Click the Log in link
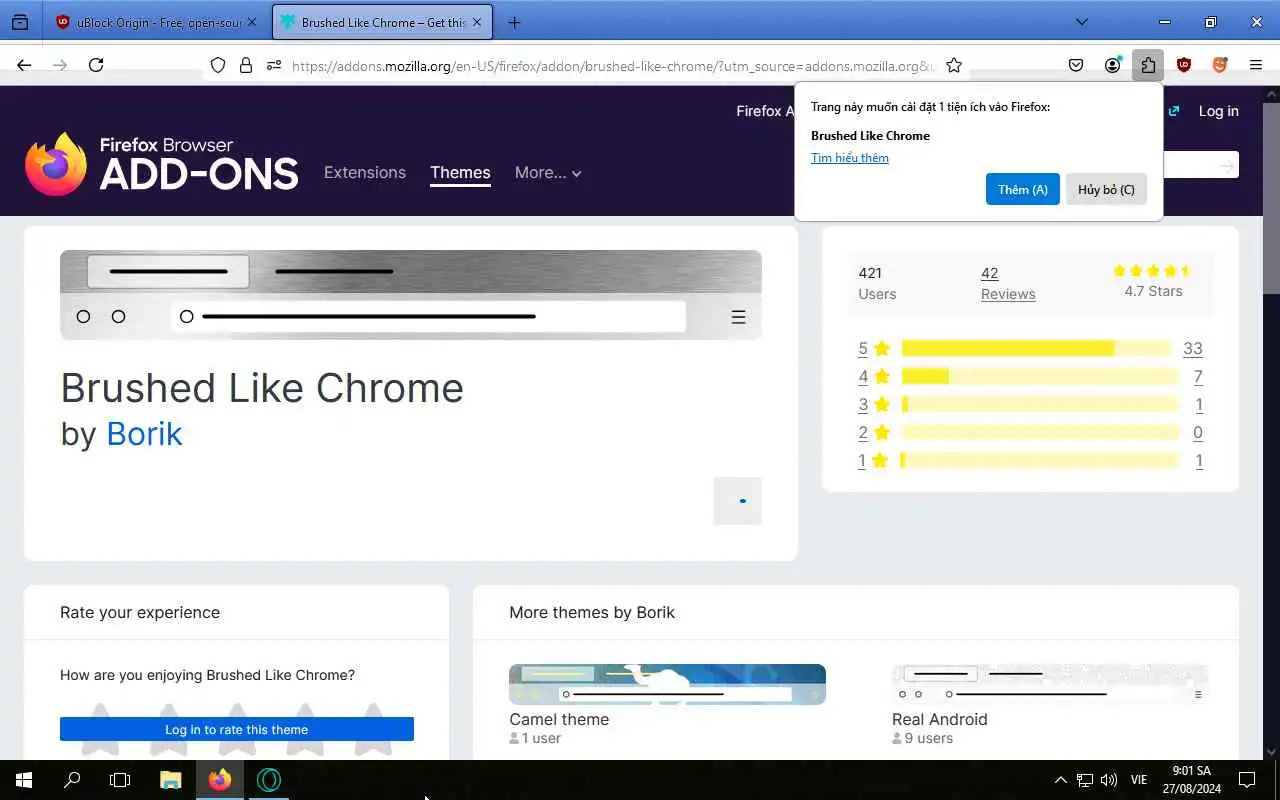The width and height of the screenshot is (1280, 800). pos(1218,111)
